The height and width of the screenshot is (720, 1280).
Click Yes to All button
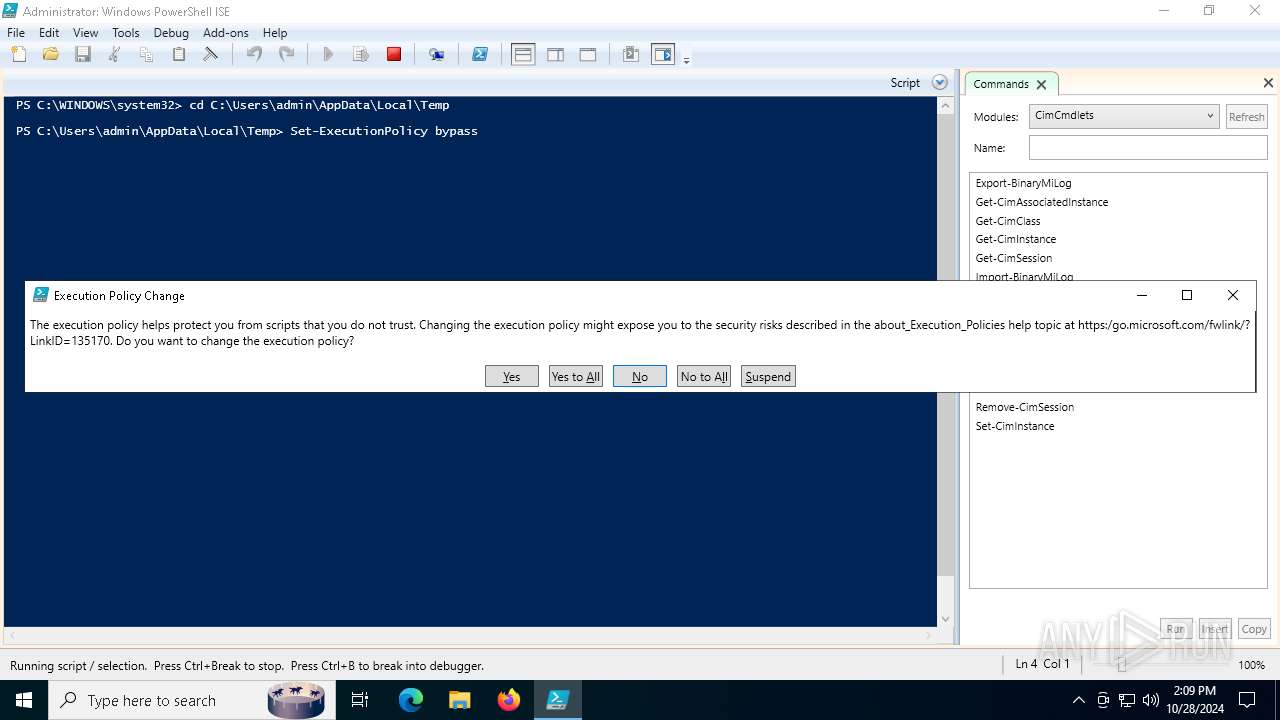coord(576,376)
